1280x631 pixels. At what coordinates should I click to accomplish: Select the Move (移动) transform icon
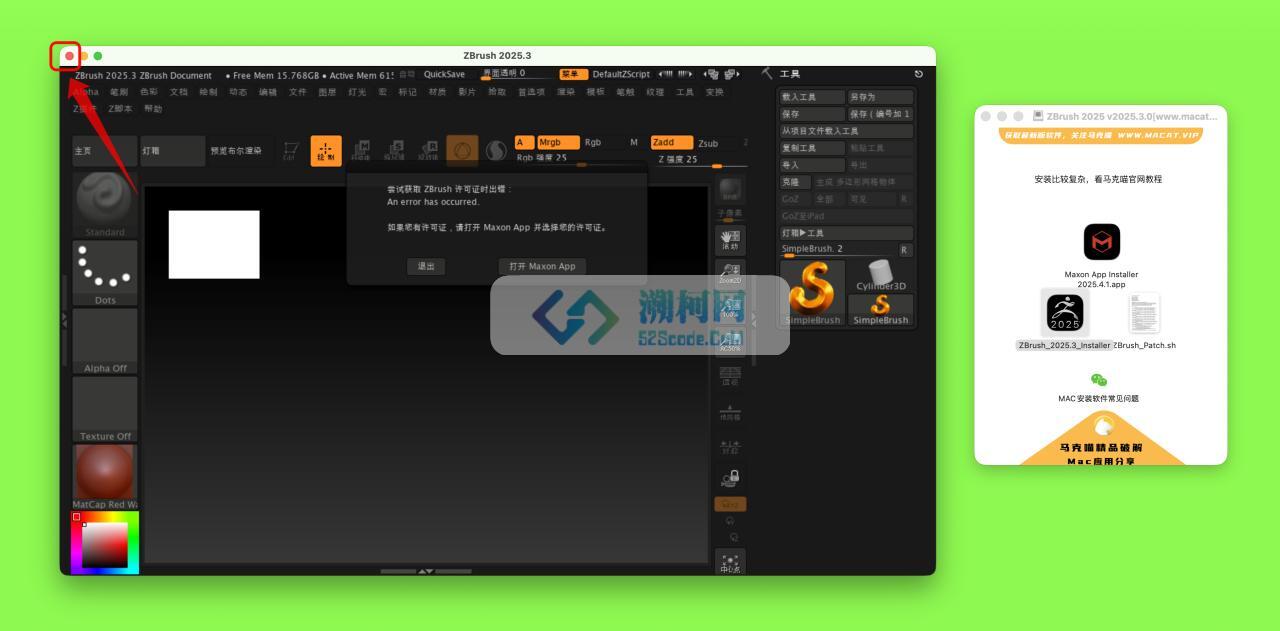click(x=361, y=151)
